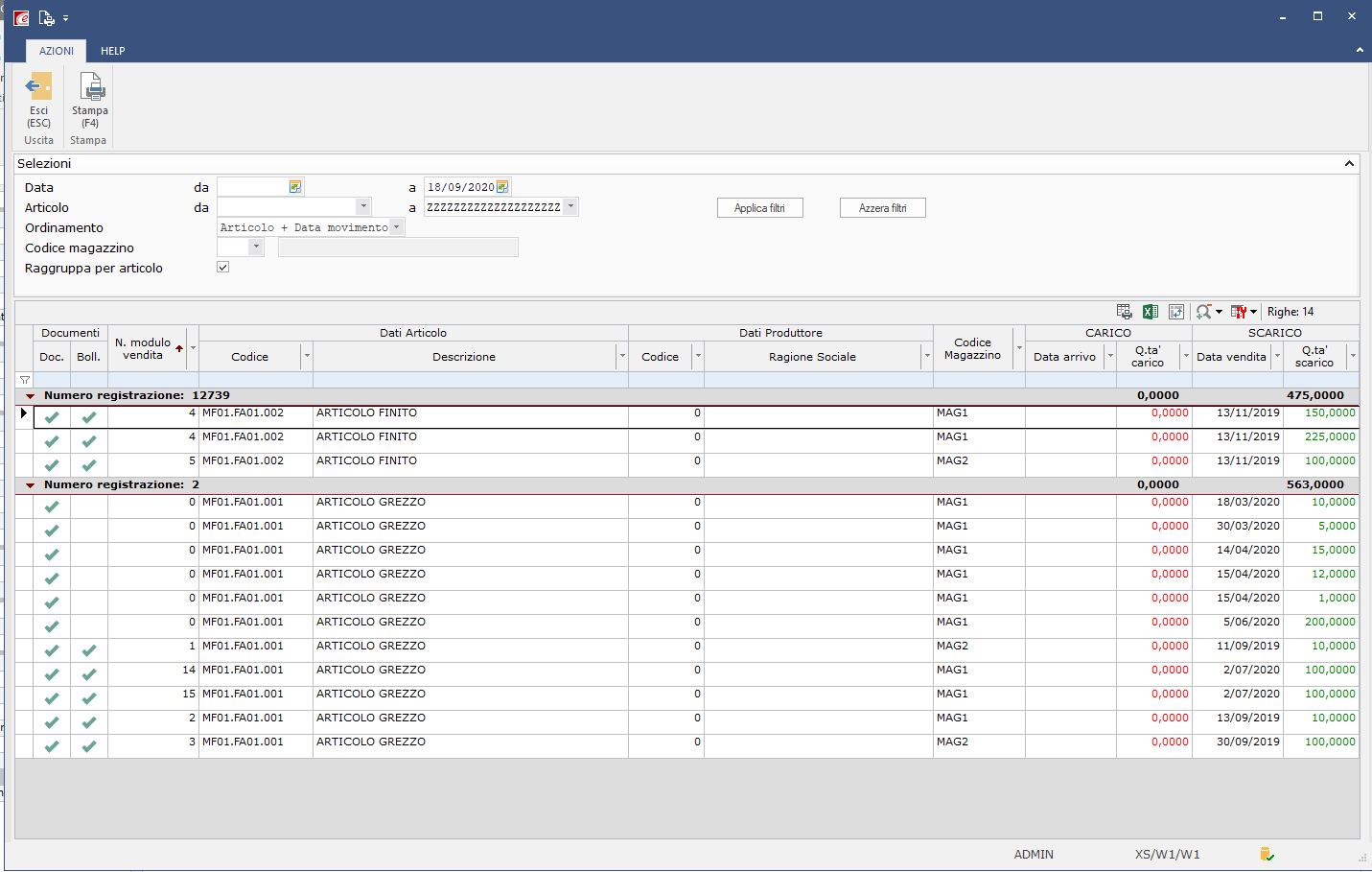The height and width of the screenshot is (872, 1372).
Task: Open calendar picker next to 18/09/2020 date
Action: (x=502, y=187)
